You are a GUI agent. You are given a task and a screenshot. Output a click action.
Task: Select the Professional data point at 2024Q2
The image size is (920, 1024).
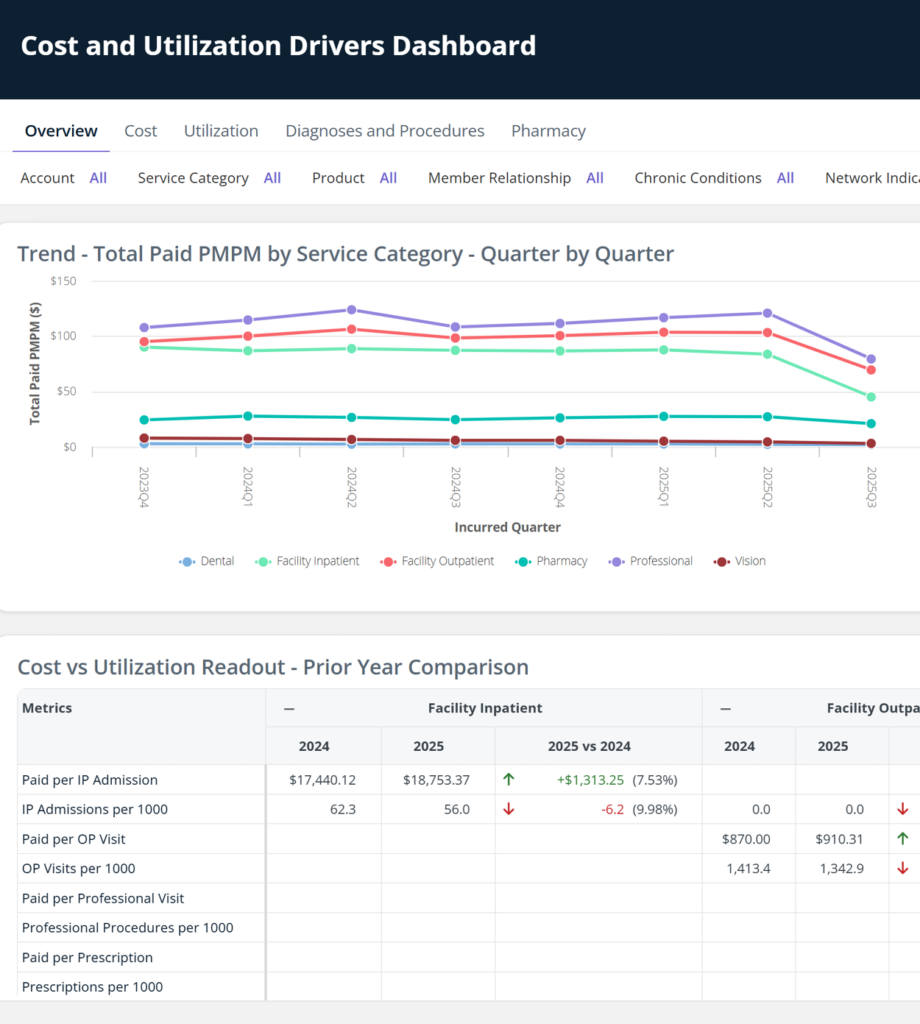click(351, 310)
